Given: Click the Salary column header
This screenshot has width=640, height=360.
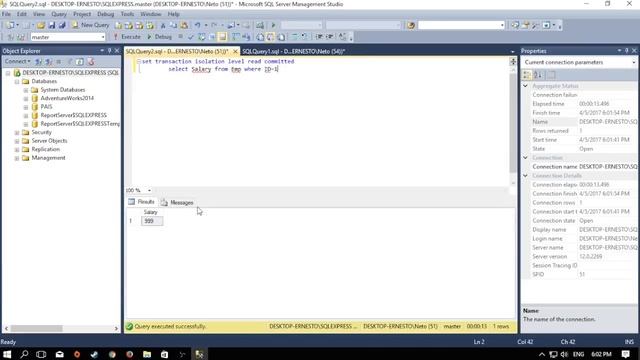Looking at the screenshot, I should (x=151, y=212).
